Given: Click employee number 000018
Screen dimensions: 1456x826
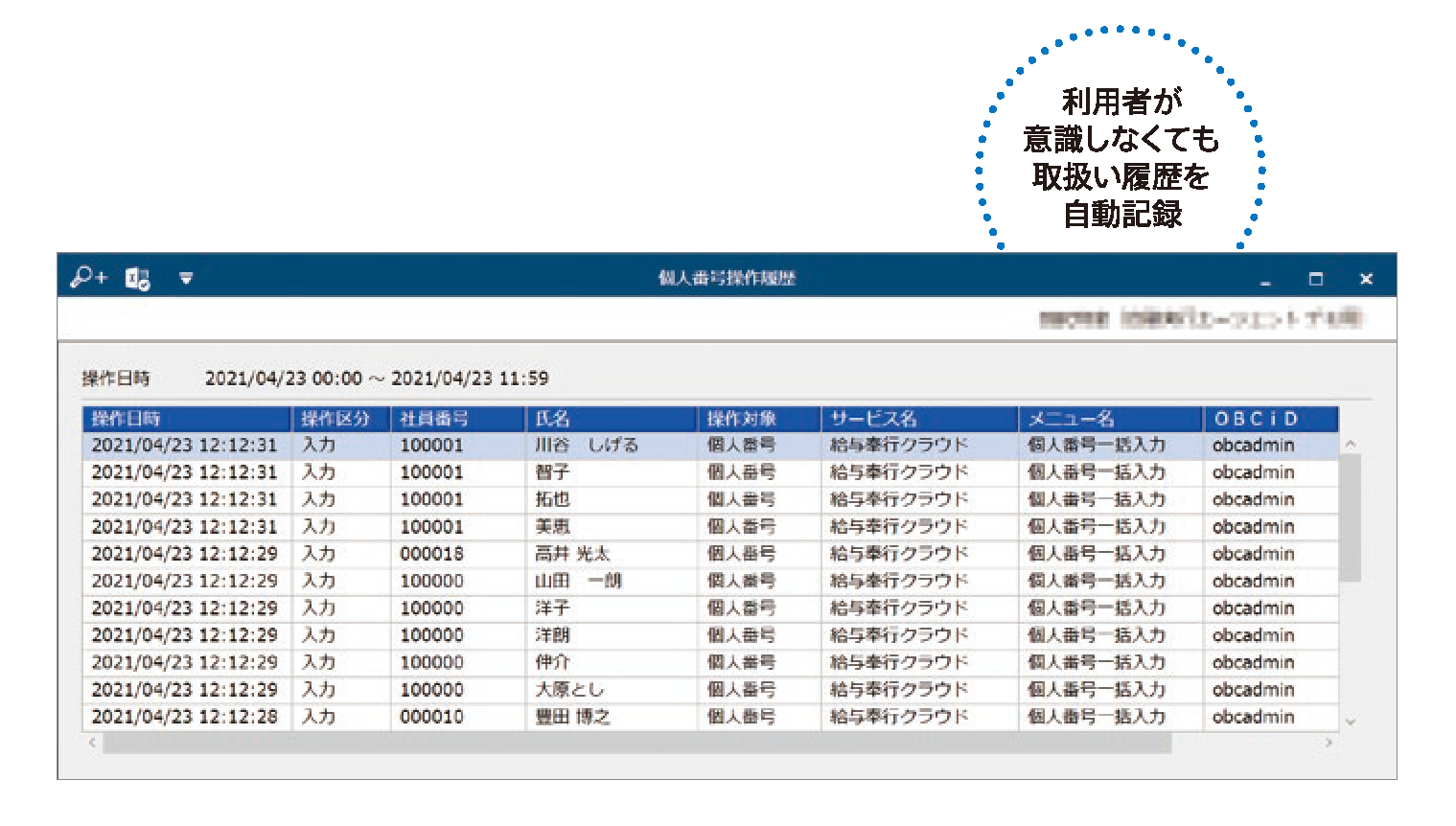Looking at the screenshot, I should [431, 554].
